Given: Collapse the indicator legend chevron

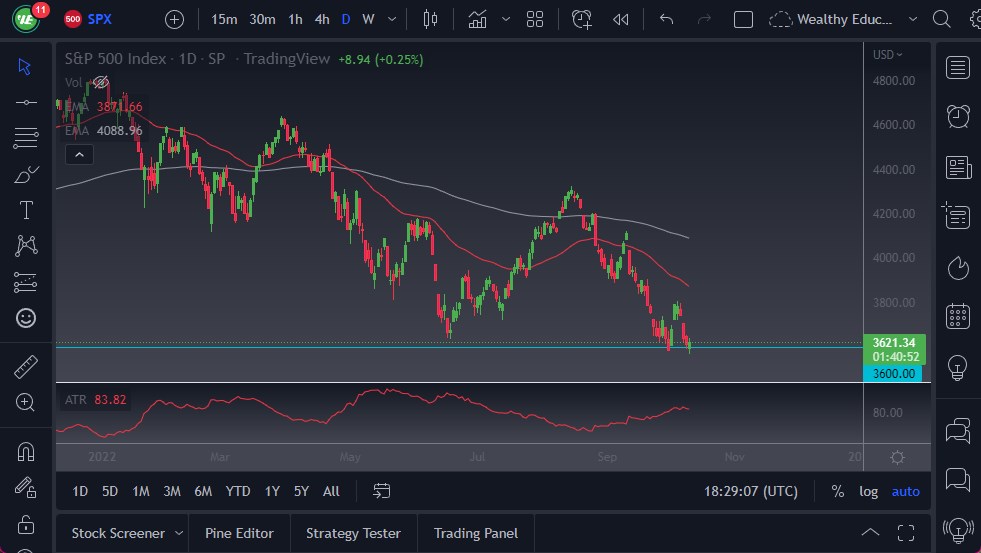Looking at the screenshot, I should coord(78,154).
